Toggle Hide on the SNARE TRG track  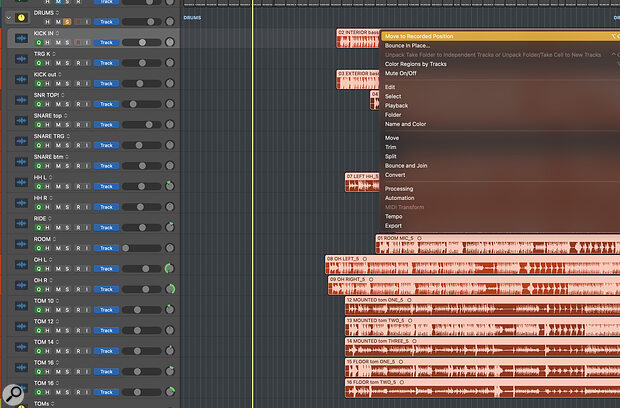coord(47,145)
